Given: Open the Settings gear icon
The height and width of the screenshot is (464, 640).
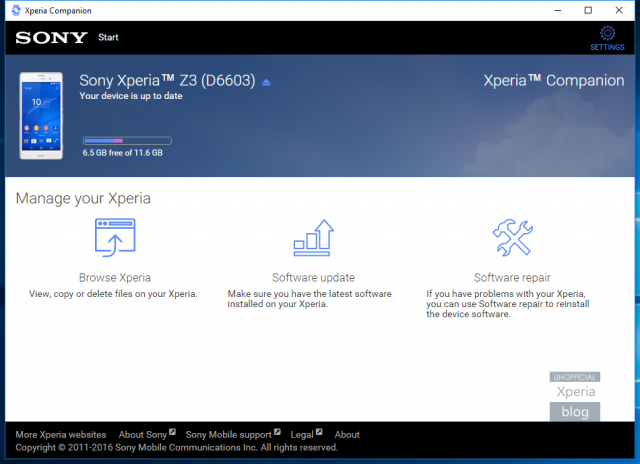Looking at the screenshot, I should pyautogui.click(x=607, y=33).
